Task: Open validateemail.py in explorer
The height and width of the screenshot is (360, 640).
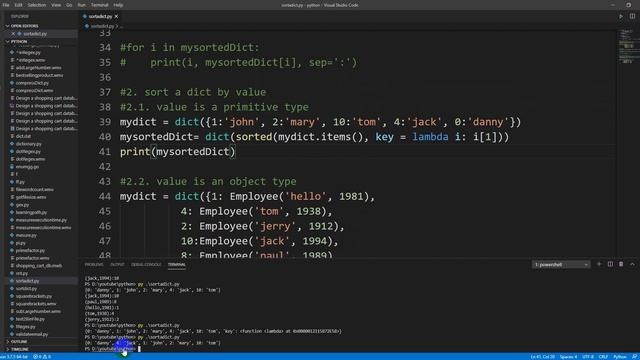Action: [x=31, y=334]
